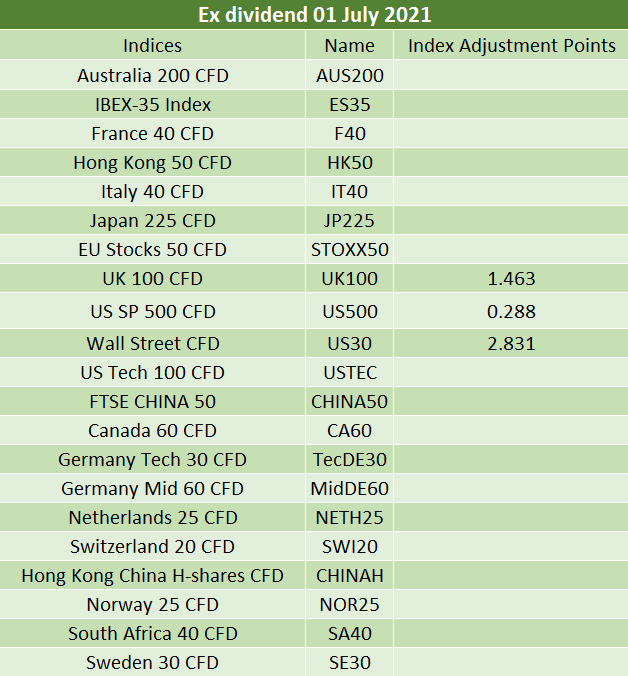Select the 'Australia 200 CFD' cell
The width and height of the screenshot is (628, 676).
coord(153,75)
